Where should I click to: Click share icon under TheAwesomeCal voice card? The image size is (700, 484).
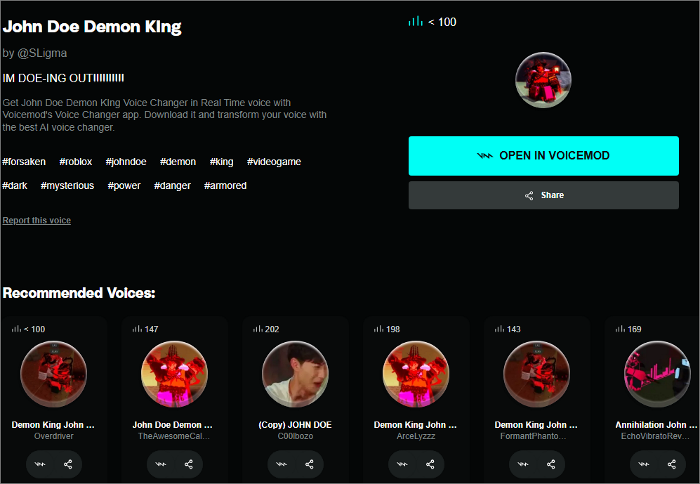pyautogui.click(x=189, y=464)
